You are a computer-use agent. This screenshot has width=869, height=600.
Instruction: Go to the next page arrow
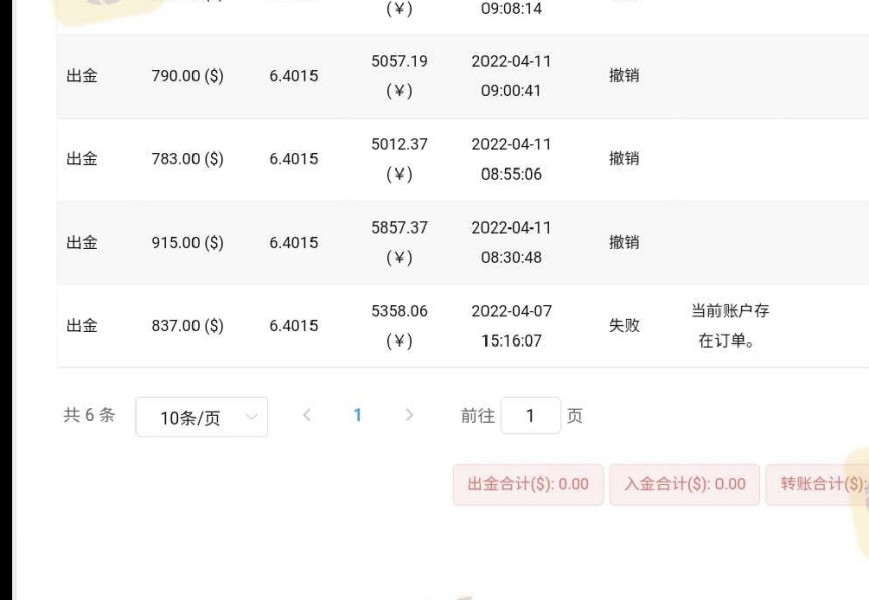click(x=409, y=416)
